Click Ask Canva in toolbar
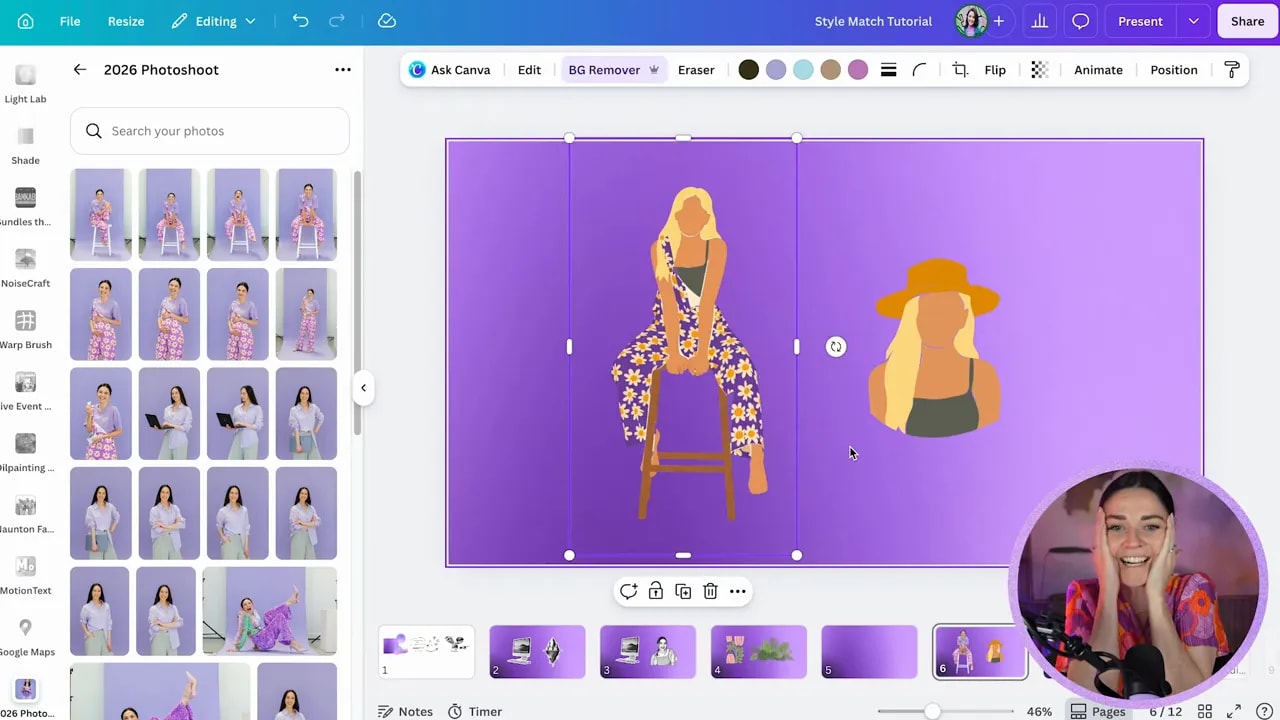Viewport: 1280px width, 720px height. pos(450,70)
